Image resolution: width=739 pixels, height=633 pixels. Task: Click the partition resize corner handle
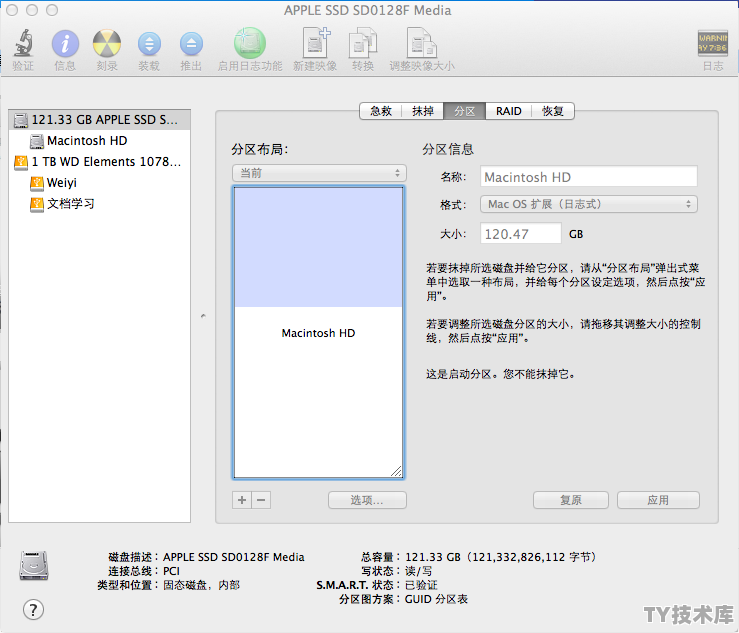tap(397, 471)
